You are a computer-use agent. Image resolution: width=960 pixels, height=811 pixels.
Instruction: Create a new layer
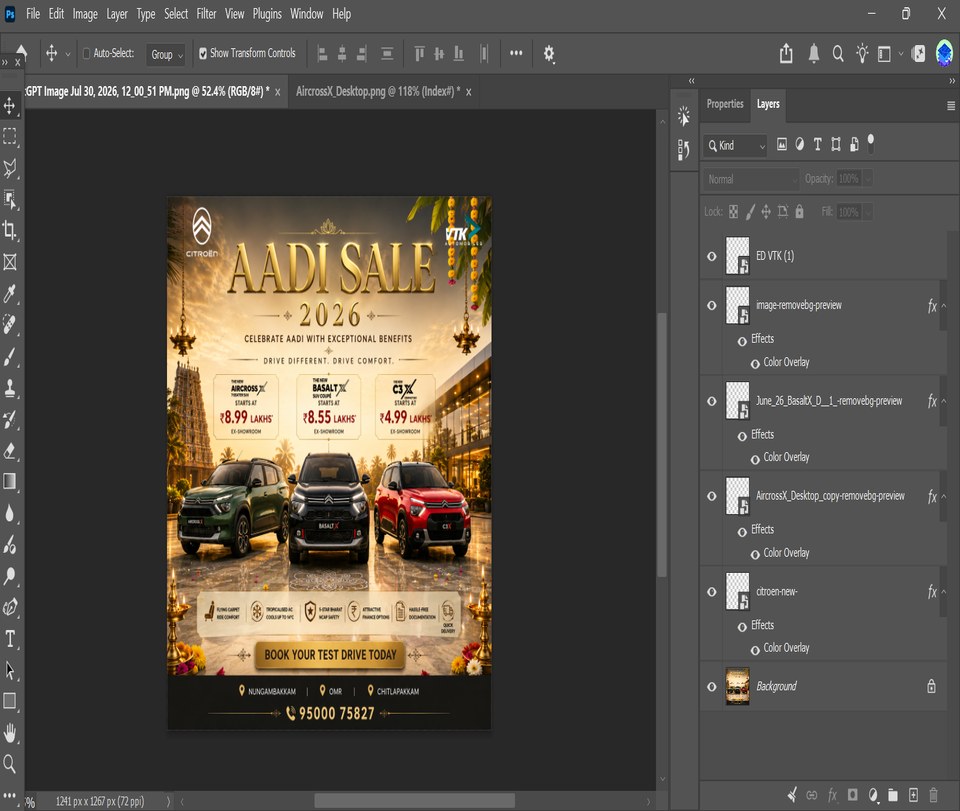tap(913, 795)
